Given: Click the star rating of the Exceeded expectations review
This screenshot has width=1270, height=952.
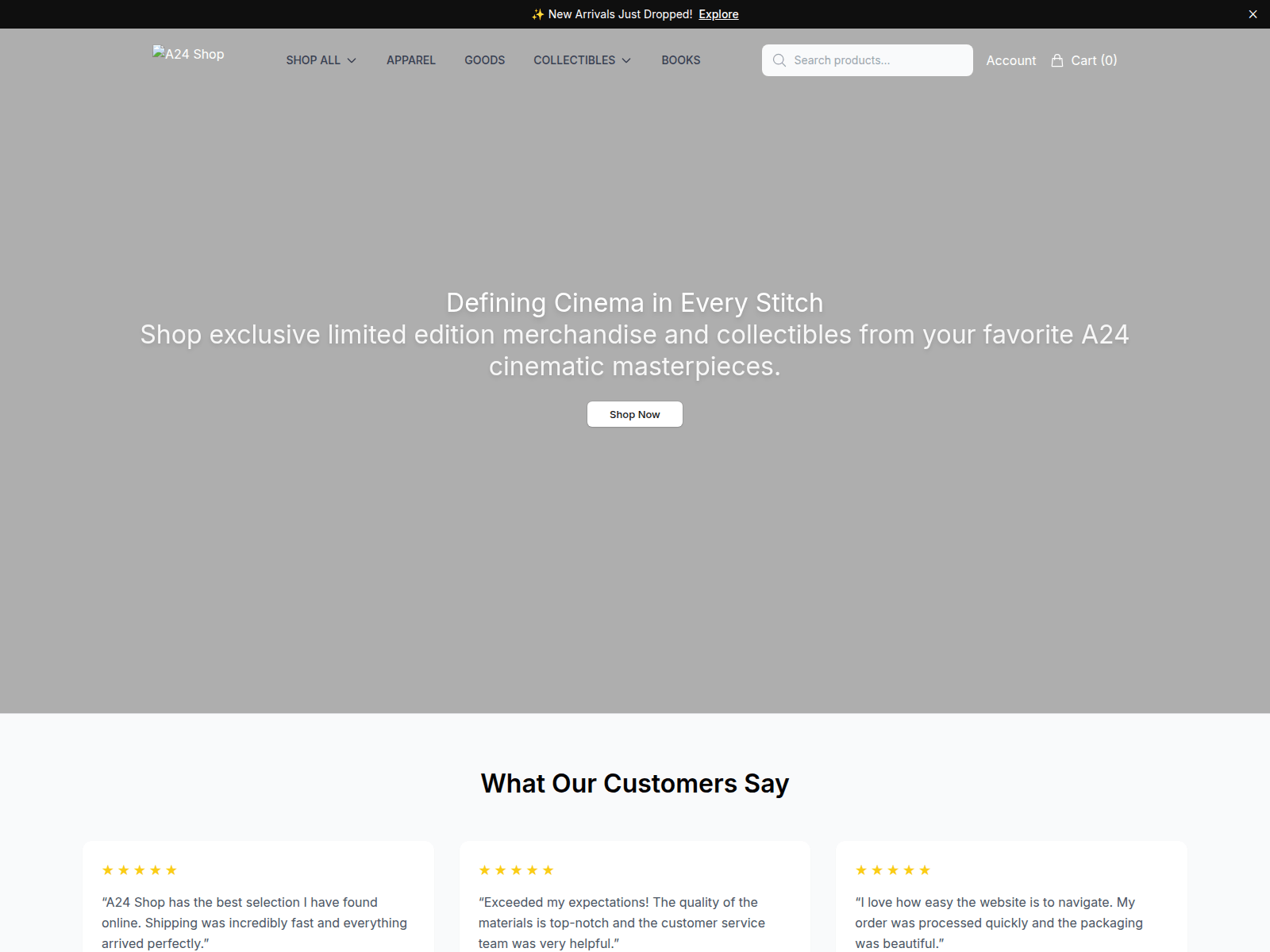Looking at the screenshot, I should pos(516,870).
